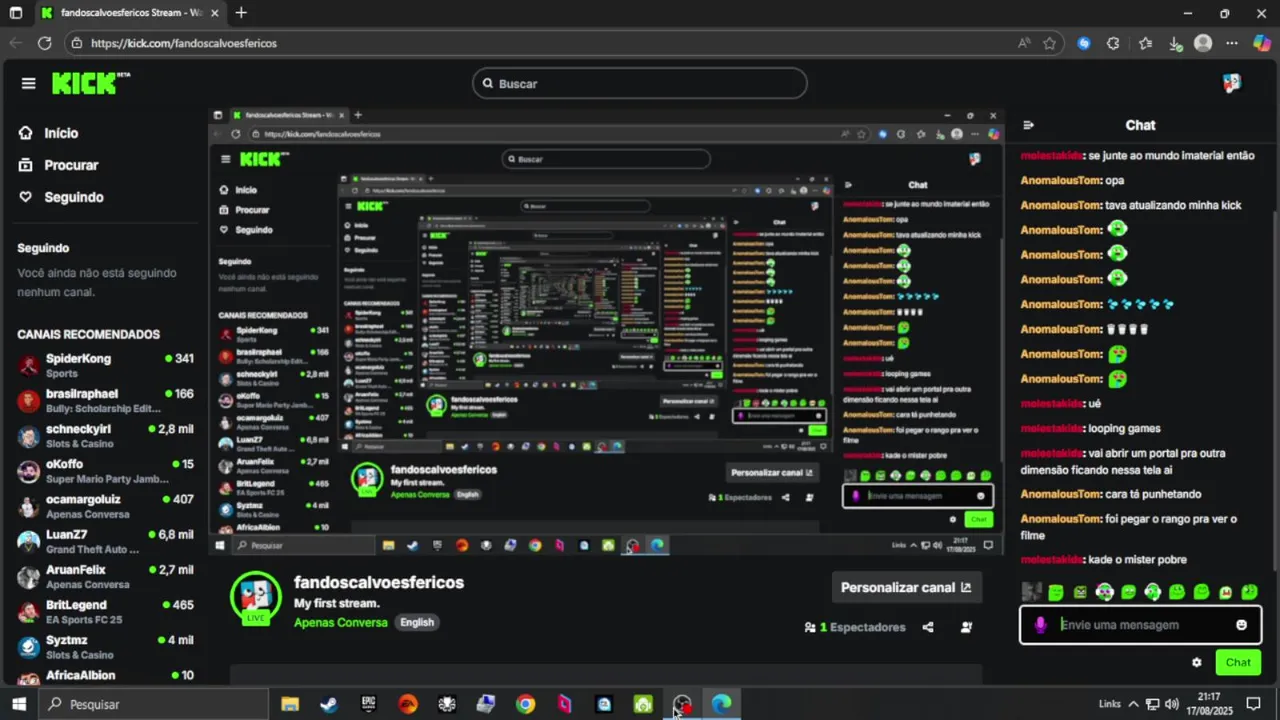This screenshot has width=1280, height=720.
Task: Click the 'My first stream.' title text
Action: coord(337,603)
